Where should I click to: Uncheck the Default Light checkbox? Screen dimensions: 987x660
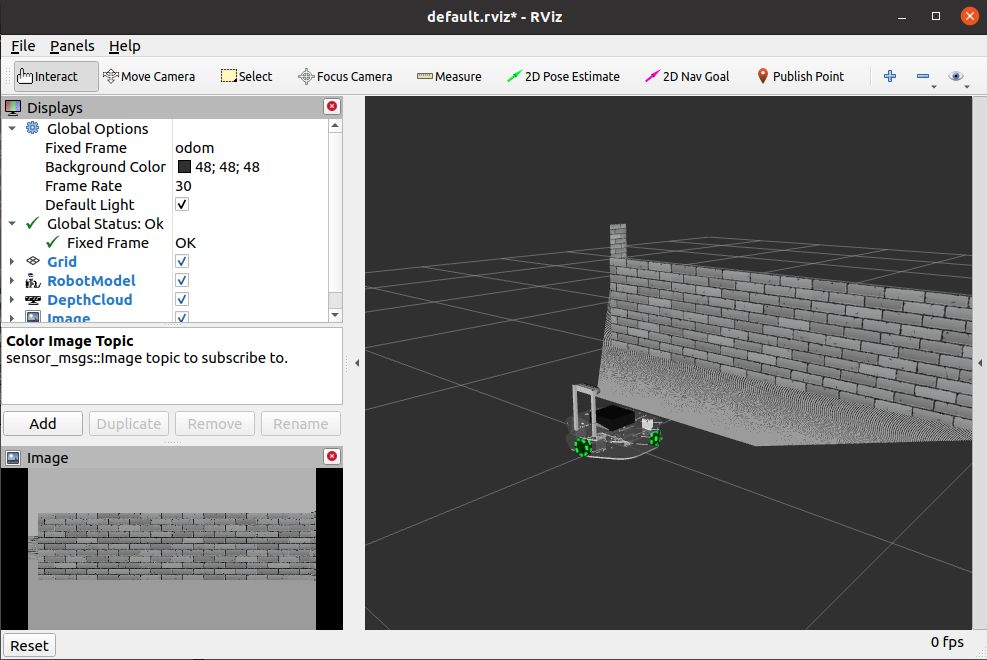pos(182,204)
